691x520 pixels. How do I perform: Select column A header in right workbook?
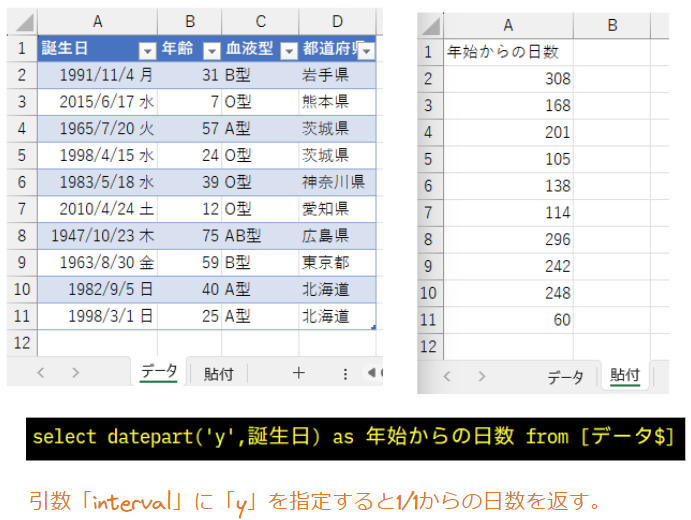point(508,26)
